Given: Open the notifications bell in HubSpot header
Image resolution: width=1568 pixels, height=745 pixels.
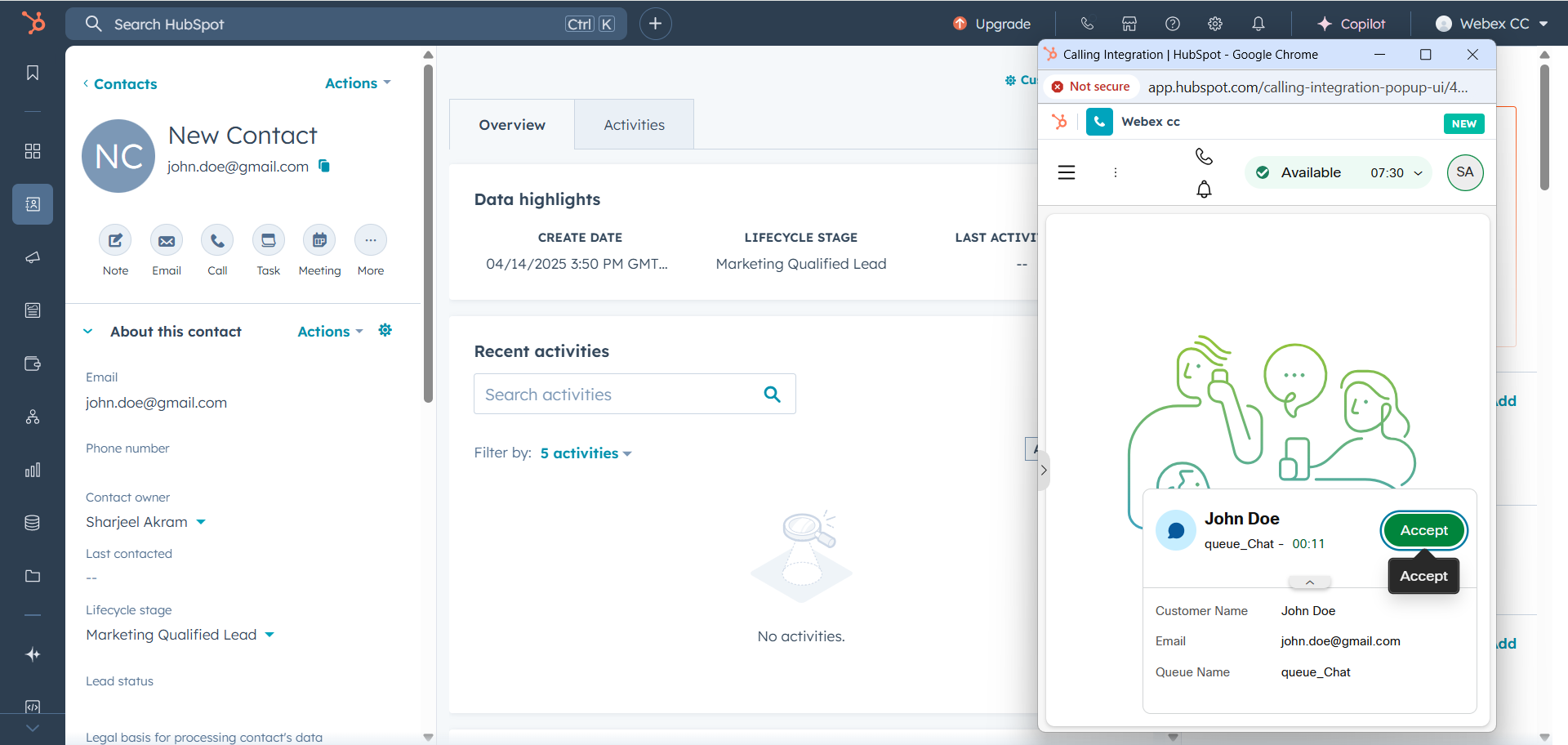Looking at the screenshot, I should tap(1258, 24).
